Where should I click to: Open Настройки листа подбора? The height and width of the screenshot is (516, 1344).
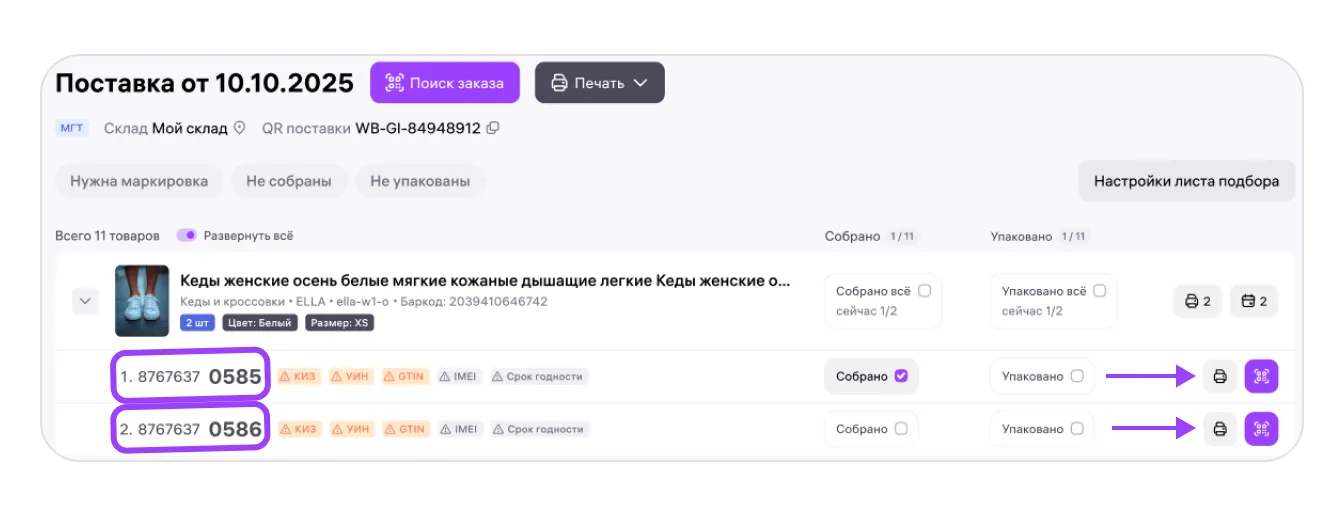point(1186,182)
